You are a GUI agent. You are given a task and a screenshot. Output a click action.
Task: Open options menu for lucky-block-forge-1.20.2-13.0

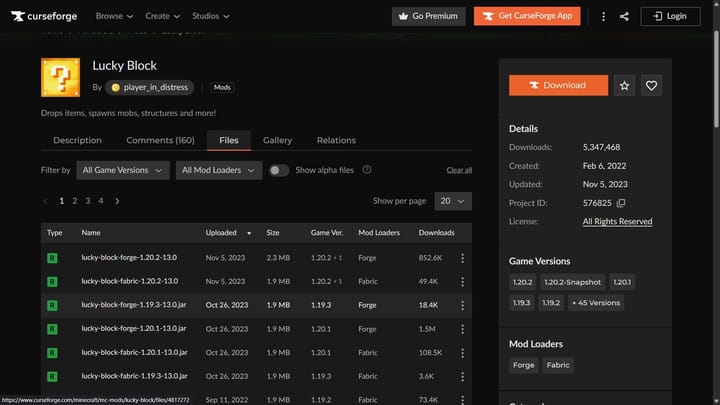click(462, 258)
